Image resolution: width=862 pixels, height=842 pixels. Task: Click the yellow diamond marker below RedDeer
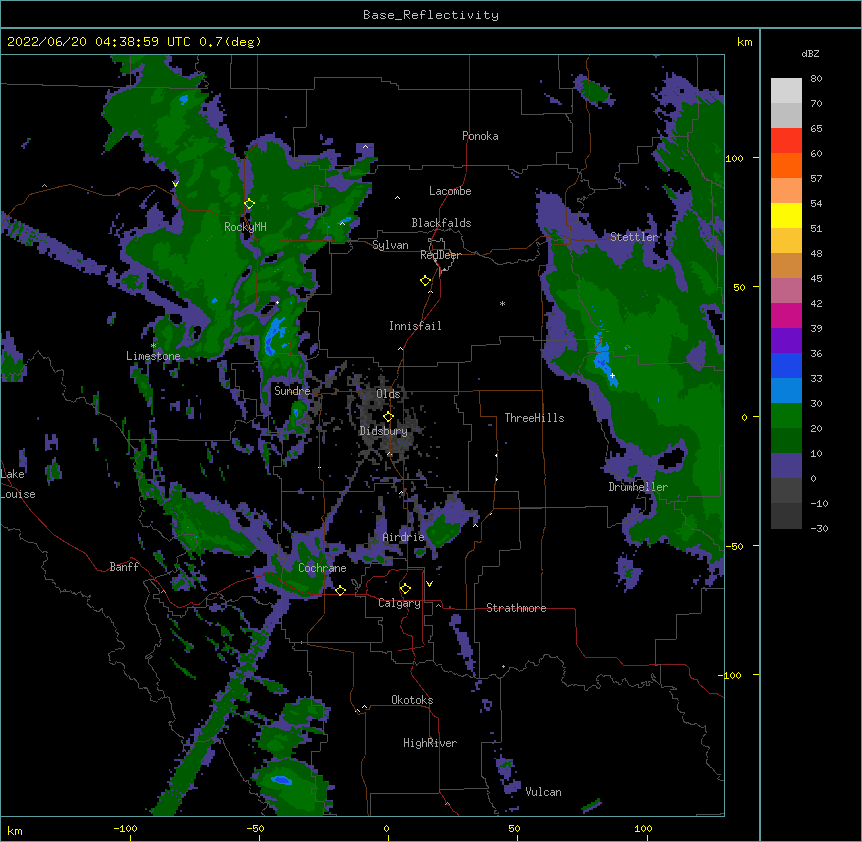pos(426,281)
